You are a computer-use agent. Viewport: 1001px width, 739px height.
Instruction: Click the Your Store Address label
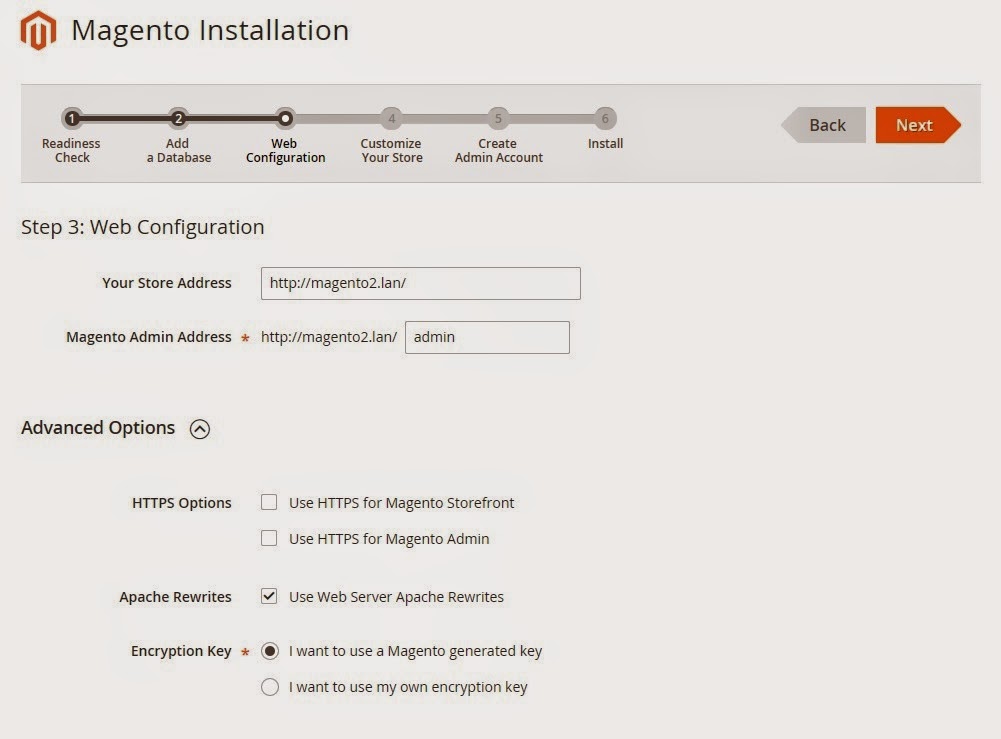167,283
